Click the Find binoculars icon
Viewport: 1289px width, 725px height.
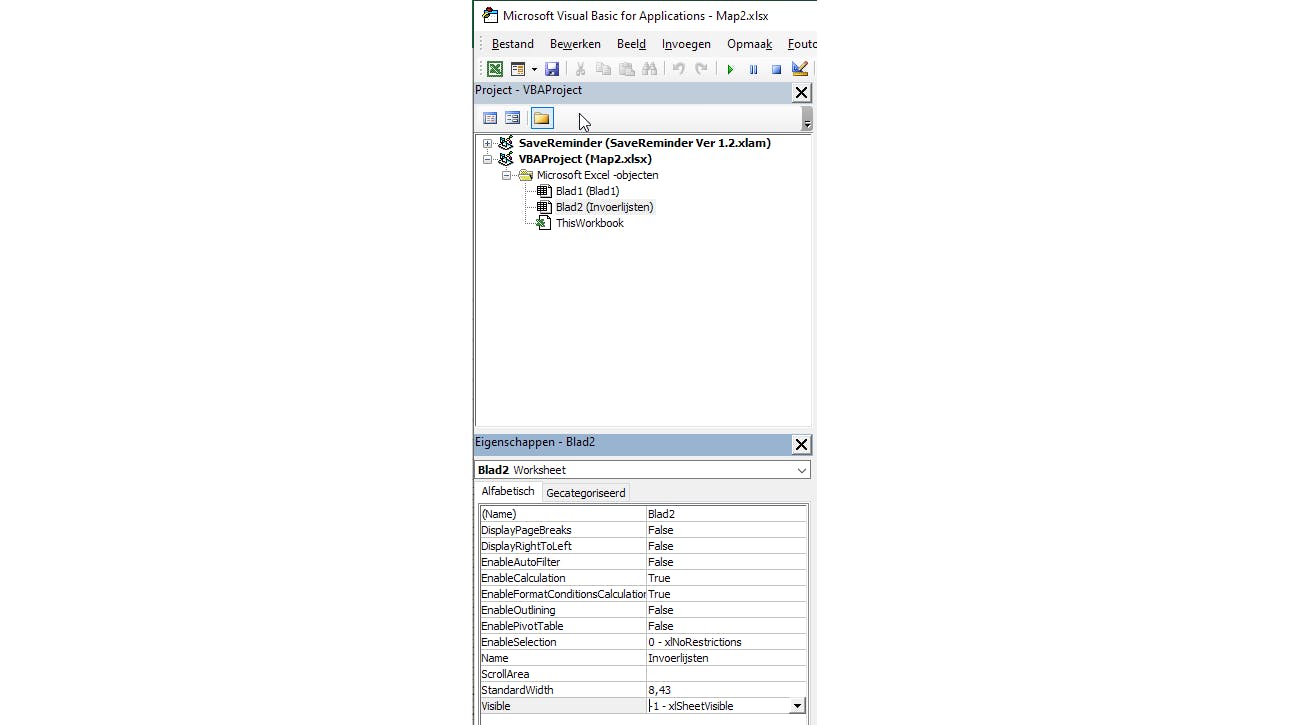(650, 69)
